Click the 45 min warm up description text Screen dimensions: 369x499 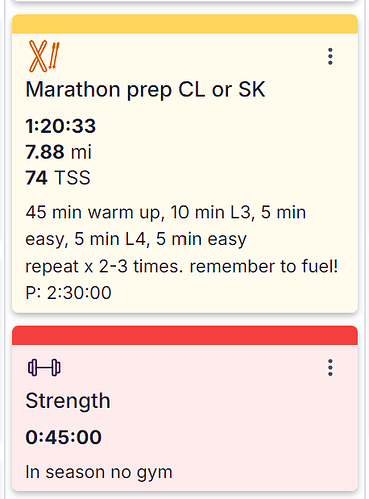tap(166, 212)
